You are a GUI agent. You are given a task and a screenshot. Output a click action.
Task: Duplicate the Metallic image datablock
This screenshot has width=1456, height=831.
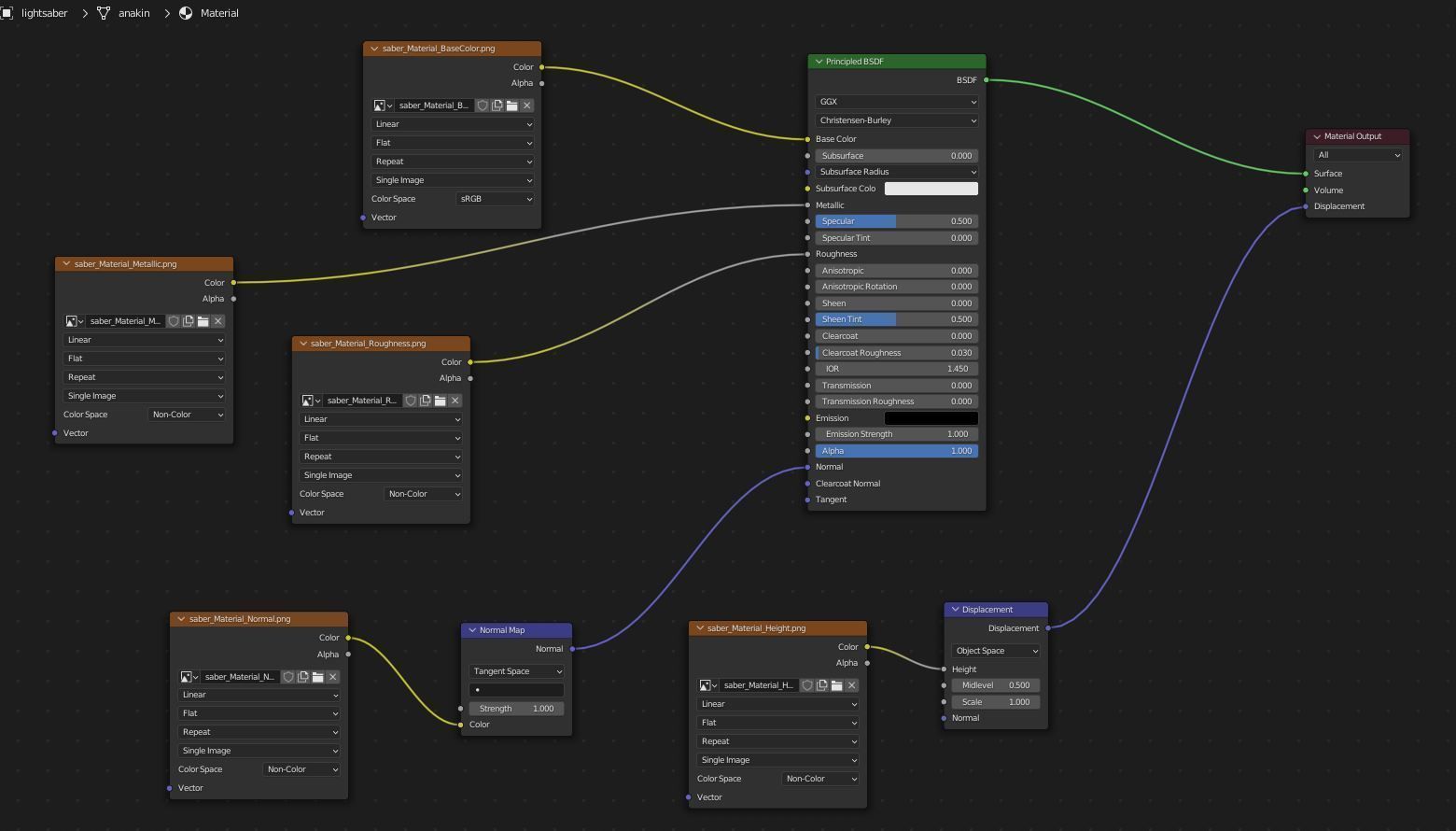pos(189,321)
